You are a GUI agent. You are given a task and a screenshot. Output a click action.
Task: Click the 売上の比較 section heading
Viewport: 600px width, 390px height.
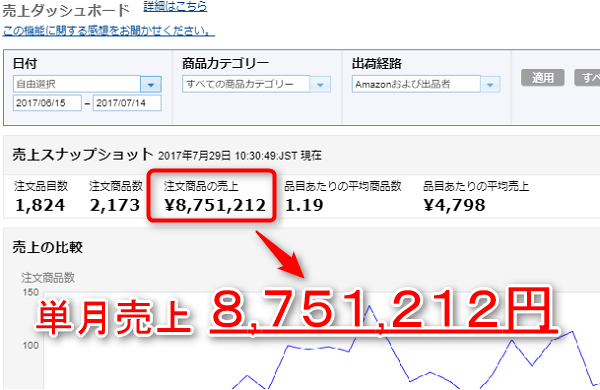pyautogui.click(x=48, y=247)
